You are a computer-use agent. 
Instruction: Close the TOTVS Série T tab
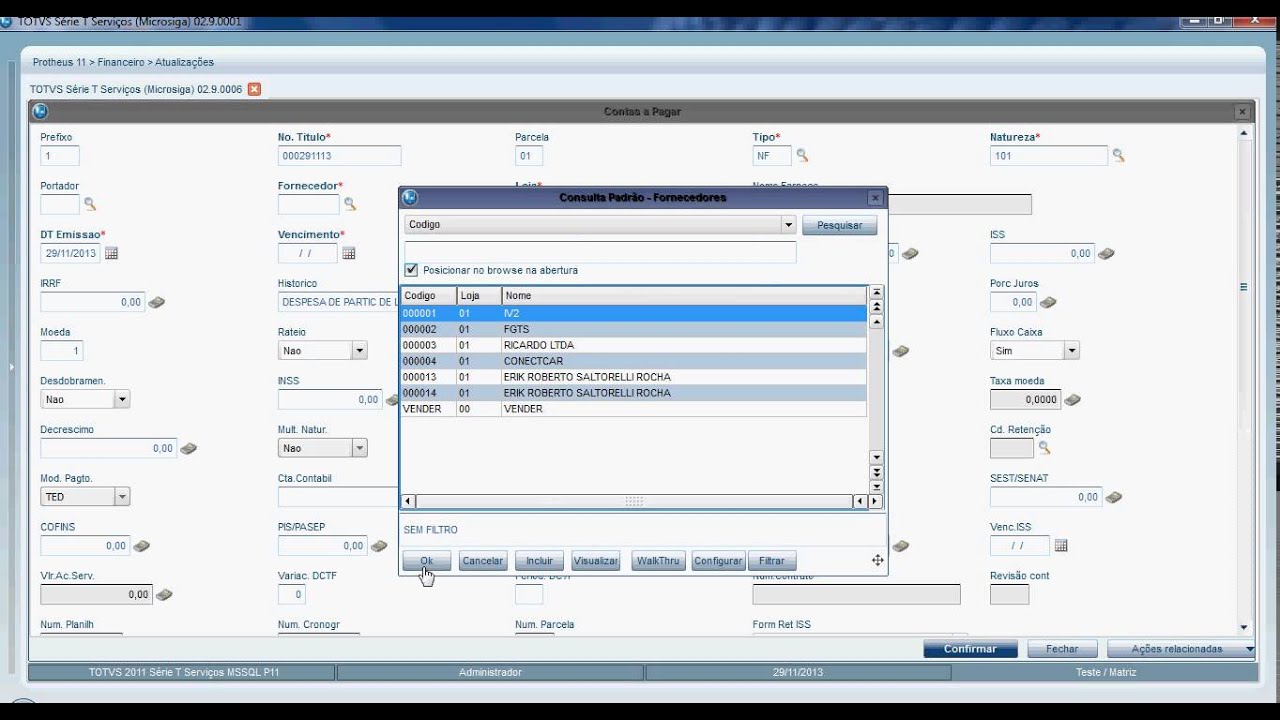click(x=254, y=89)
